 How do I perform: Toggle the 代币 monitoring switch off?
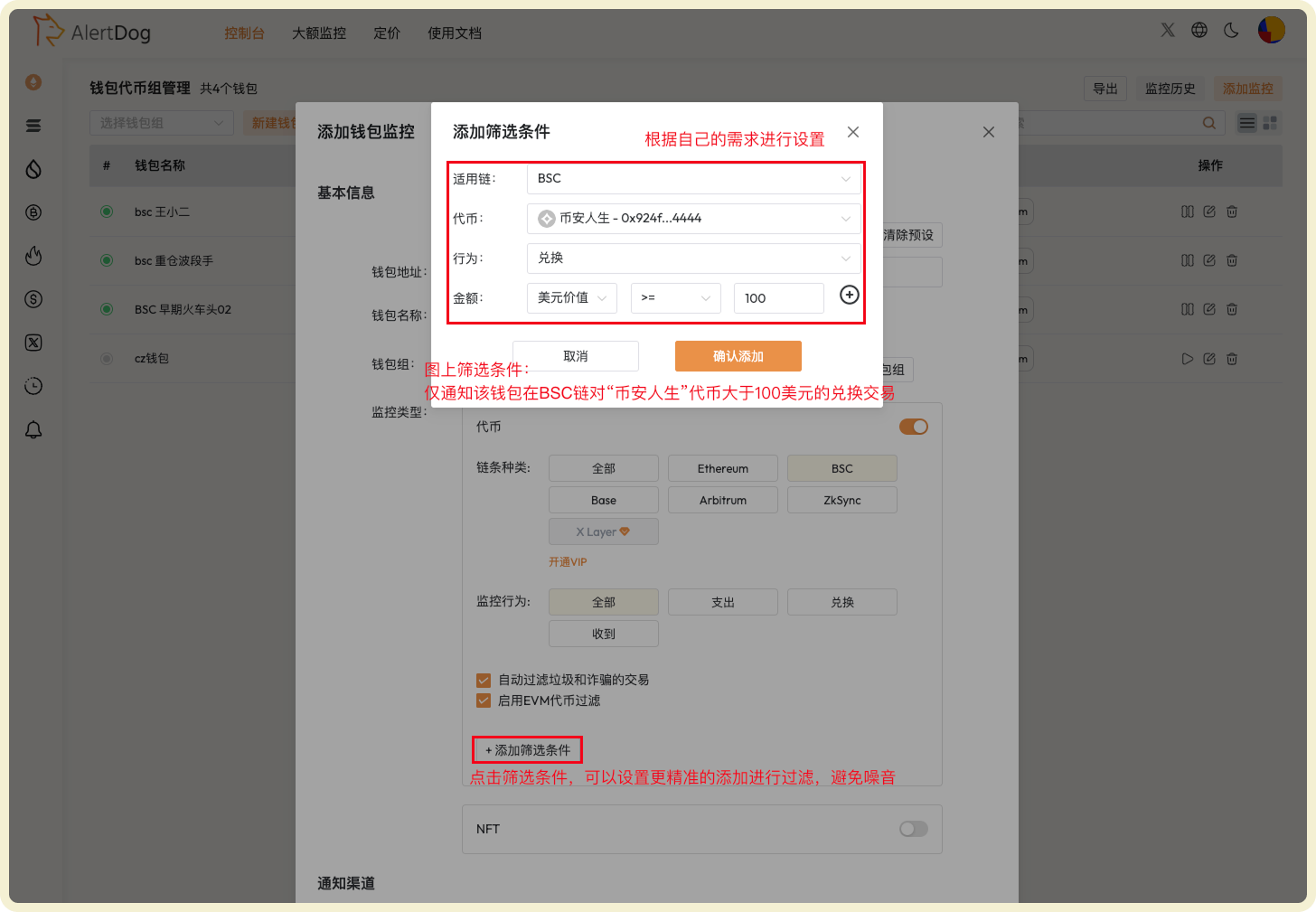point(913,426)
